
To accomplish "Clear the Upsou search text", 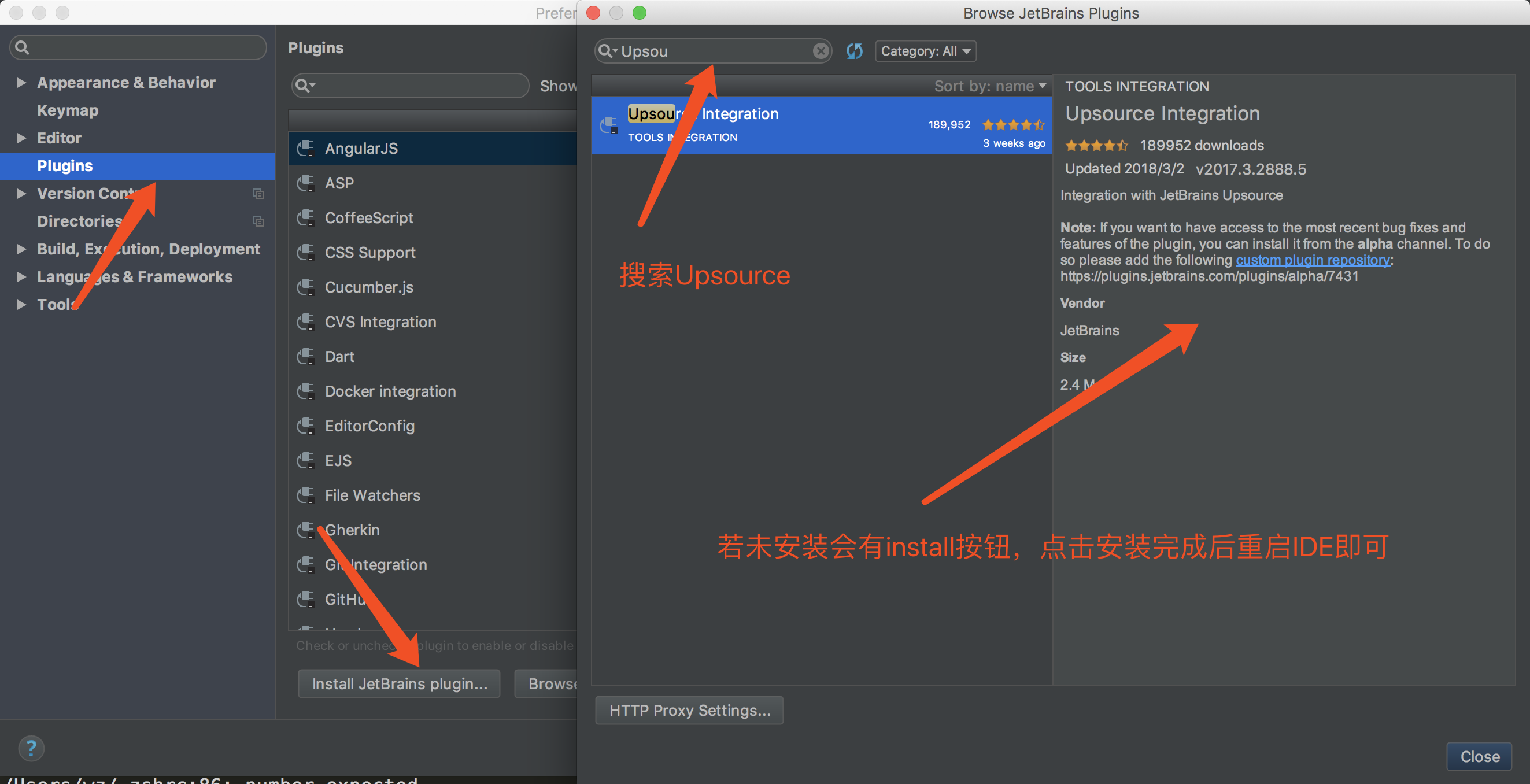I will click(821, 51).
